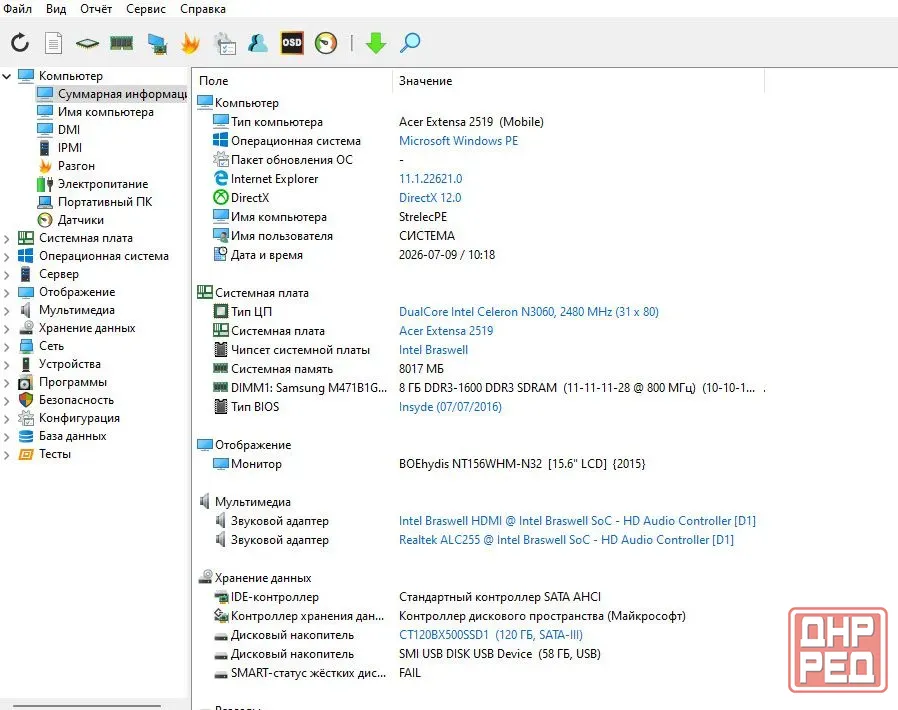
Task: Click the green download arrow icon
Action: coord(376,43)
